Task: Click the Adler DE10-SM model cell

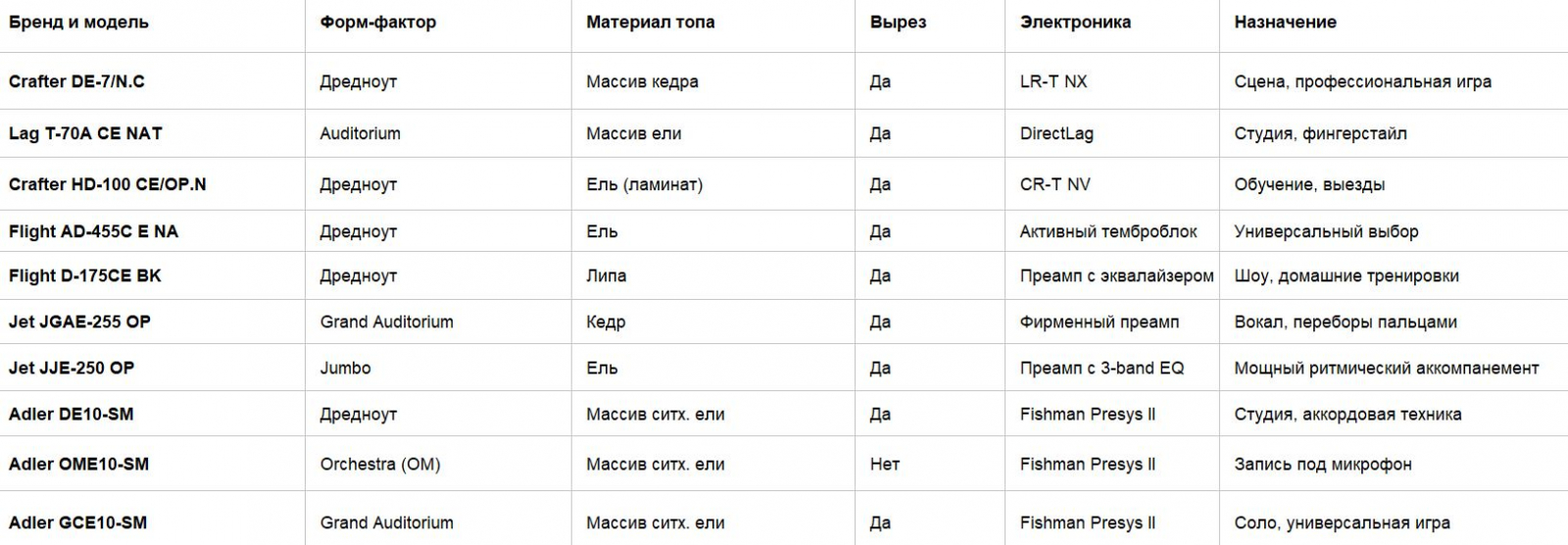Action: 71,414
